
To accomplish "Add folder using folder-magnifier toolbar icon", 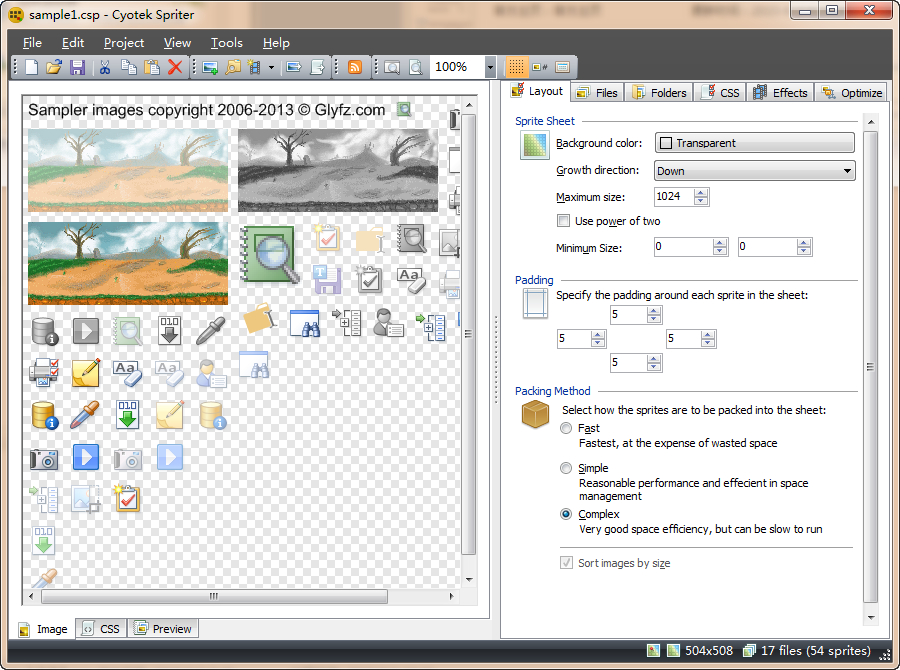I will (x=233, y=67).
